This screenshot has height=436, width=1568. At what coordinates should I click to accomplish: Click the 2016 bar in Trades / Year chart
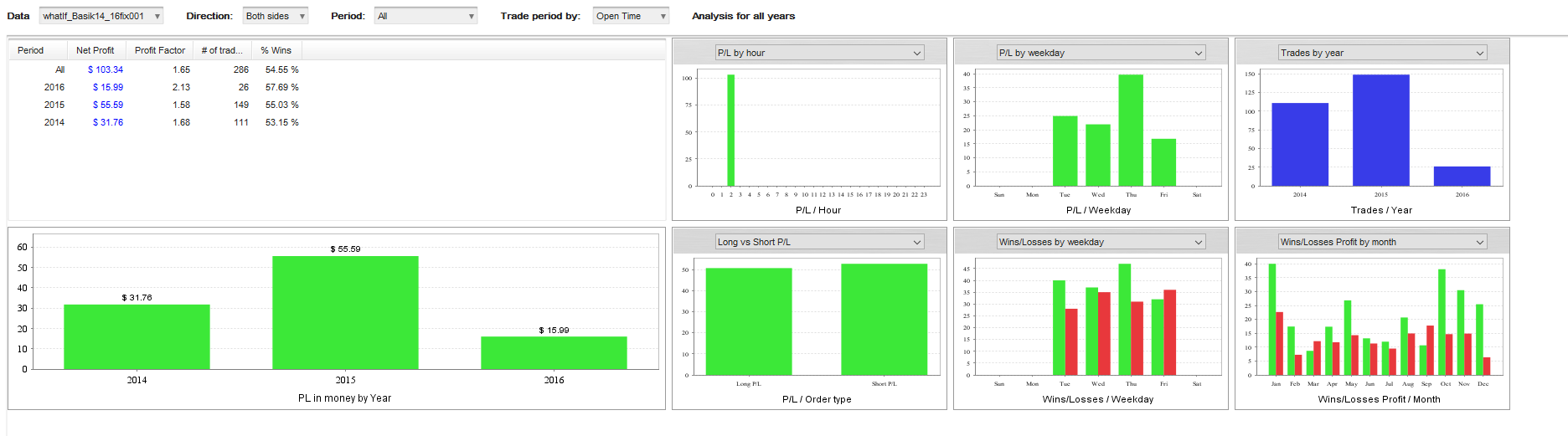click(x=1462, y=176)
